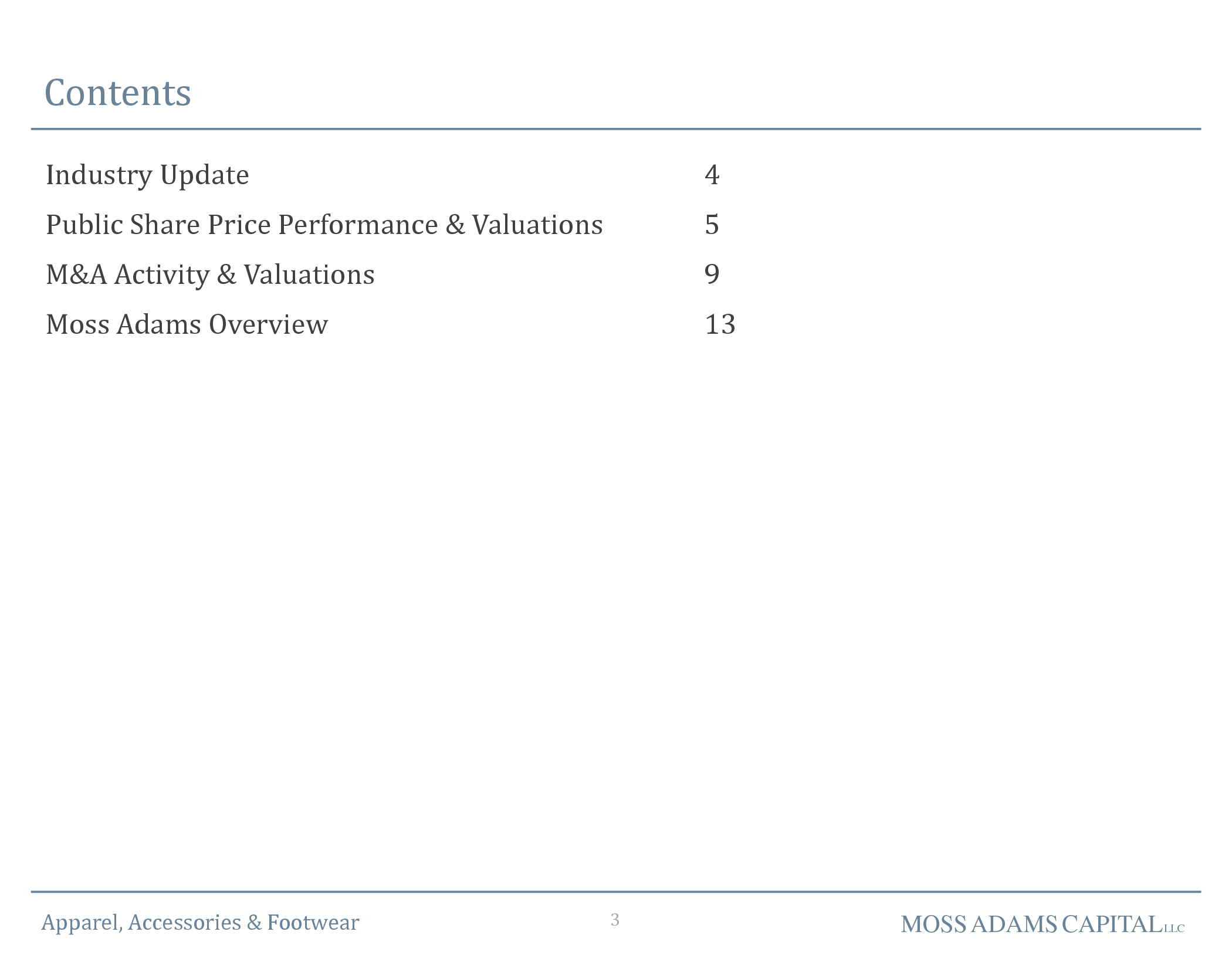Viewport: 1232px width, 962px height.
Task: Open the Industry Update section link
Action: [x=147, y=175]
